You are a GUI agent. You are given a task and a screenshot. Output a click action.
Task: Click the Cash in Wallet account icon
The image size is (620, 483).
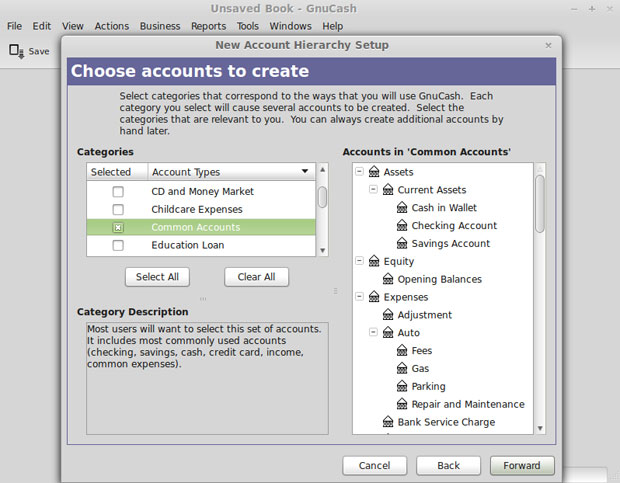coord(402,208)
